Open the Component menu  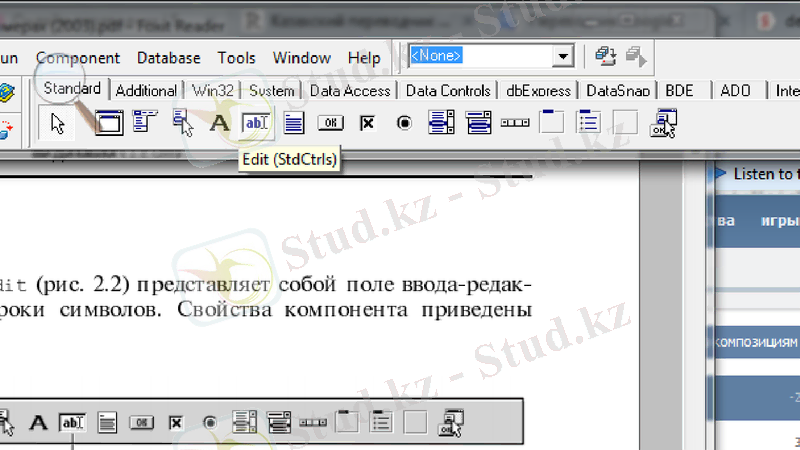click(78, 58)
